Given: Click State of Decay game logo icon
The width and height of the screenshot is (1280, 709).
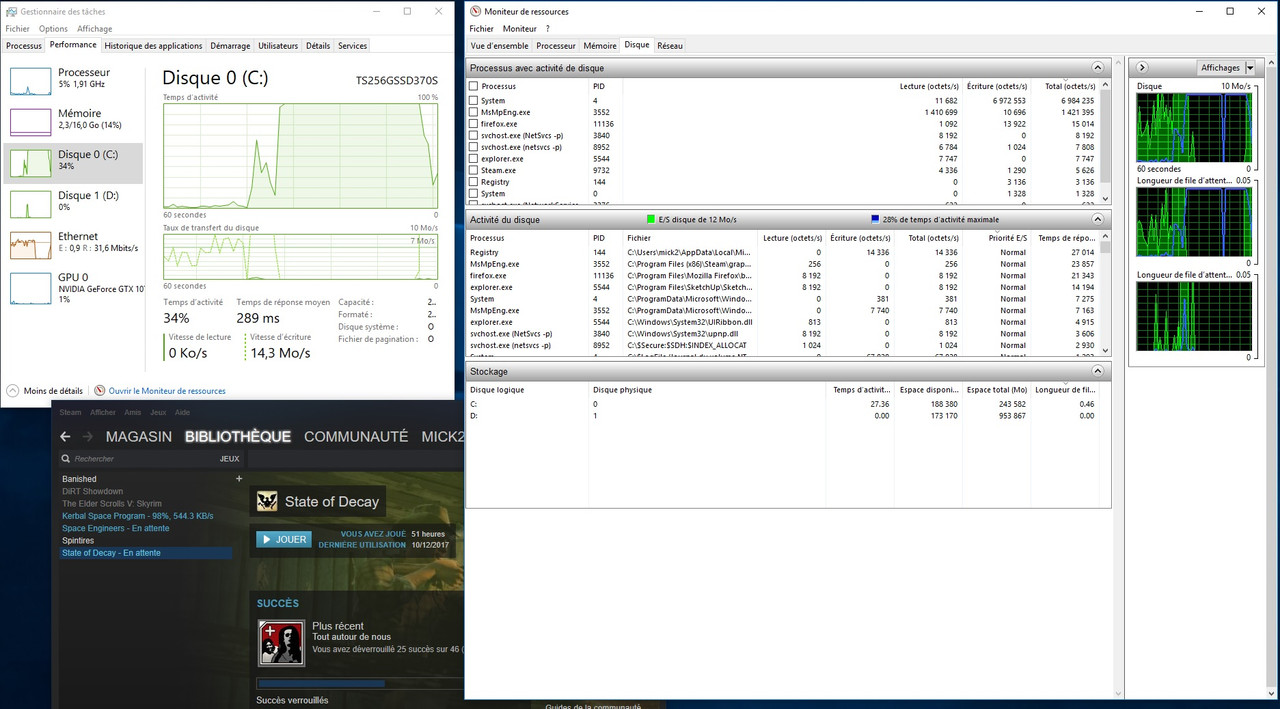Looking at the screenshot, I should point(267,502).
